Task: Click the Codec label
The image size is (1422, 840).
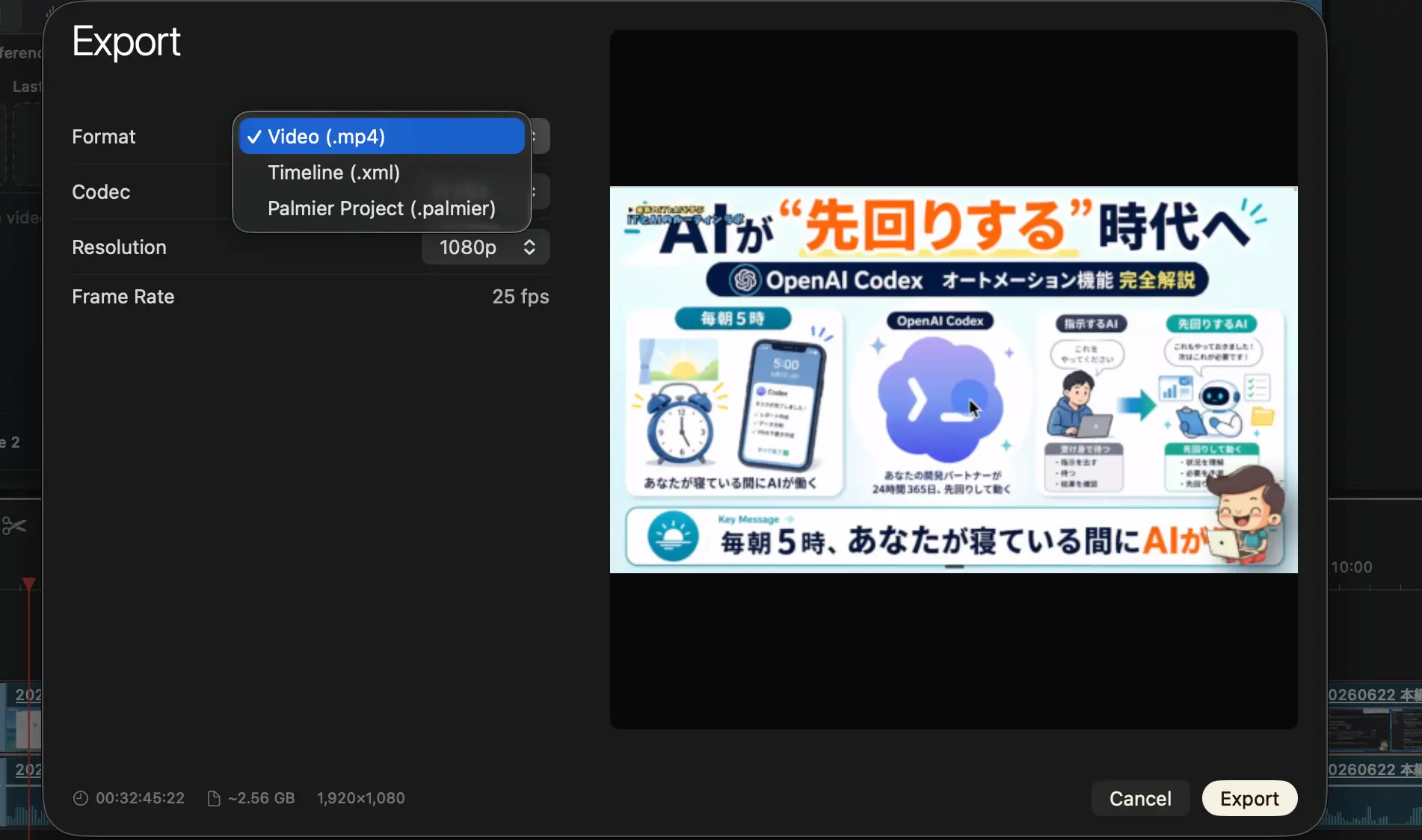Action: (101, 192)
